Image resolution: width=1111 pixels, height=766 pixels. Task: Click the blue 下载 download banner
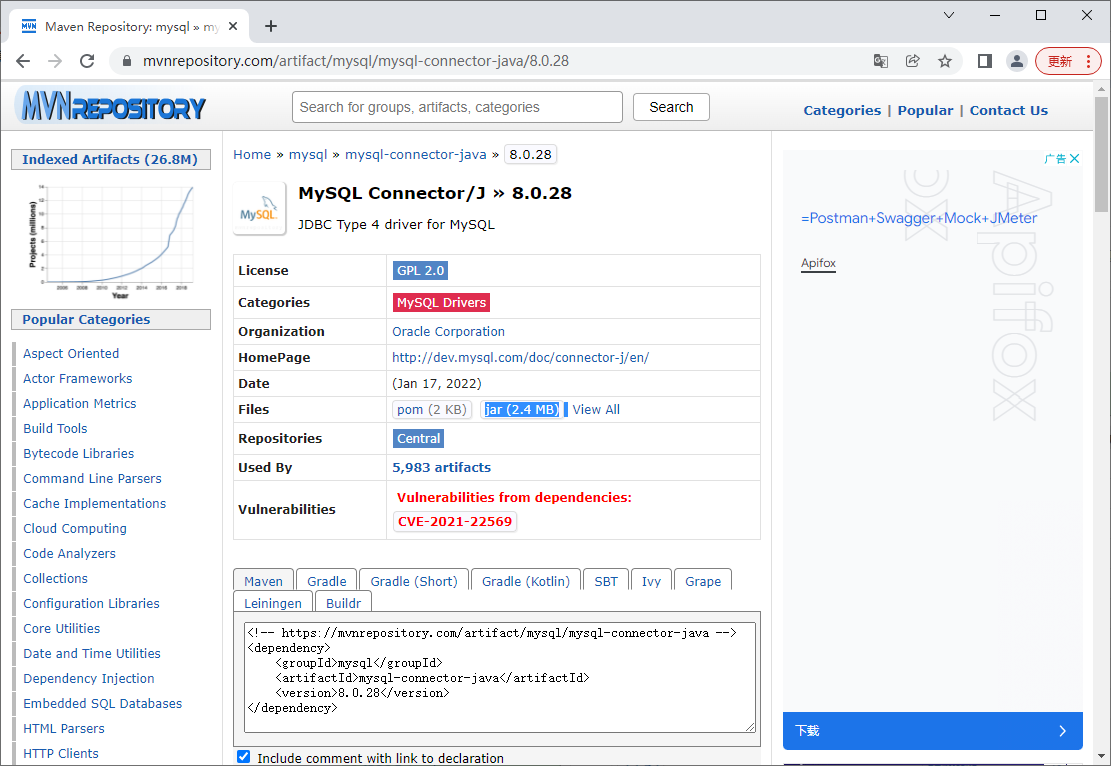pos(932,731)
